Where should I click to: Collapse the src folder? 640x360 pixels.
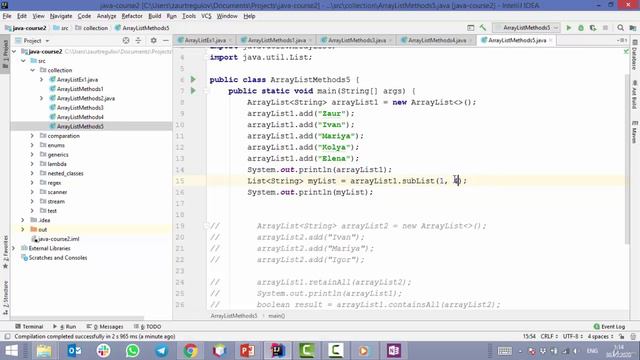(23, 61)
